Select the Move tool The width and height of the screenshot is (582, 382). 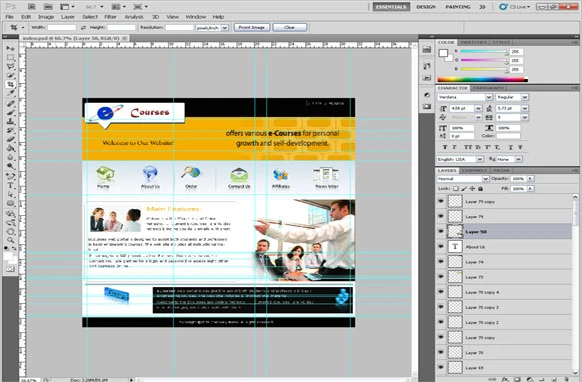[x=10, y=49]
